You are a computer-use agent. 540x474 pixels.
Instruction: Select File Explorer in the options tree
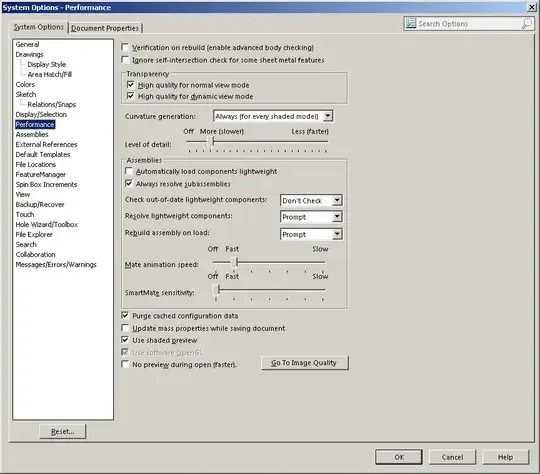click(x=34, y=234)
